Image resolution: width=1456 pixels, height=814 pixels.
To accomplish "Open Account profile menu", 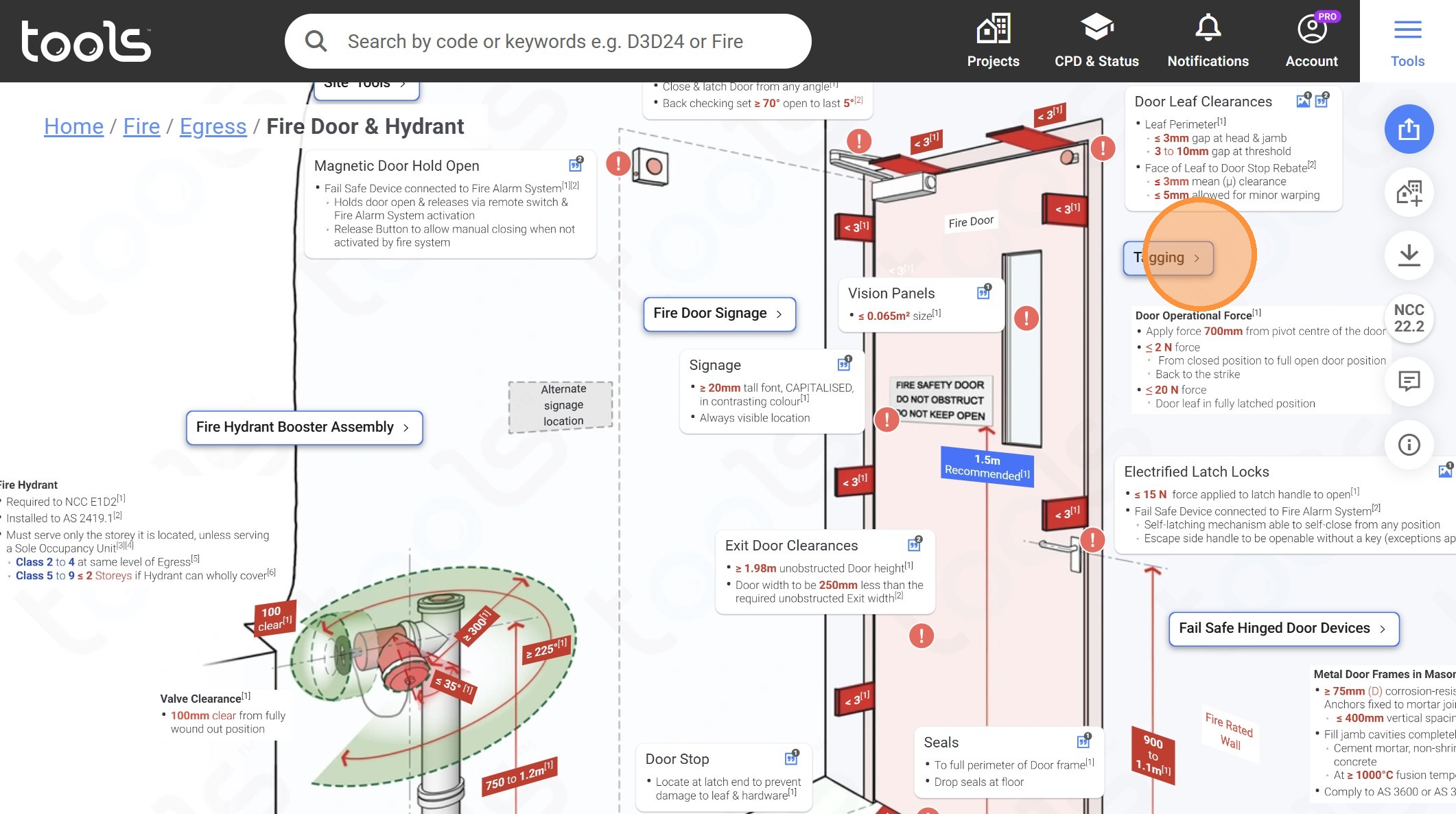I will pos(1311,41).
